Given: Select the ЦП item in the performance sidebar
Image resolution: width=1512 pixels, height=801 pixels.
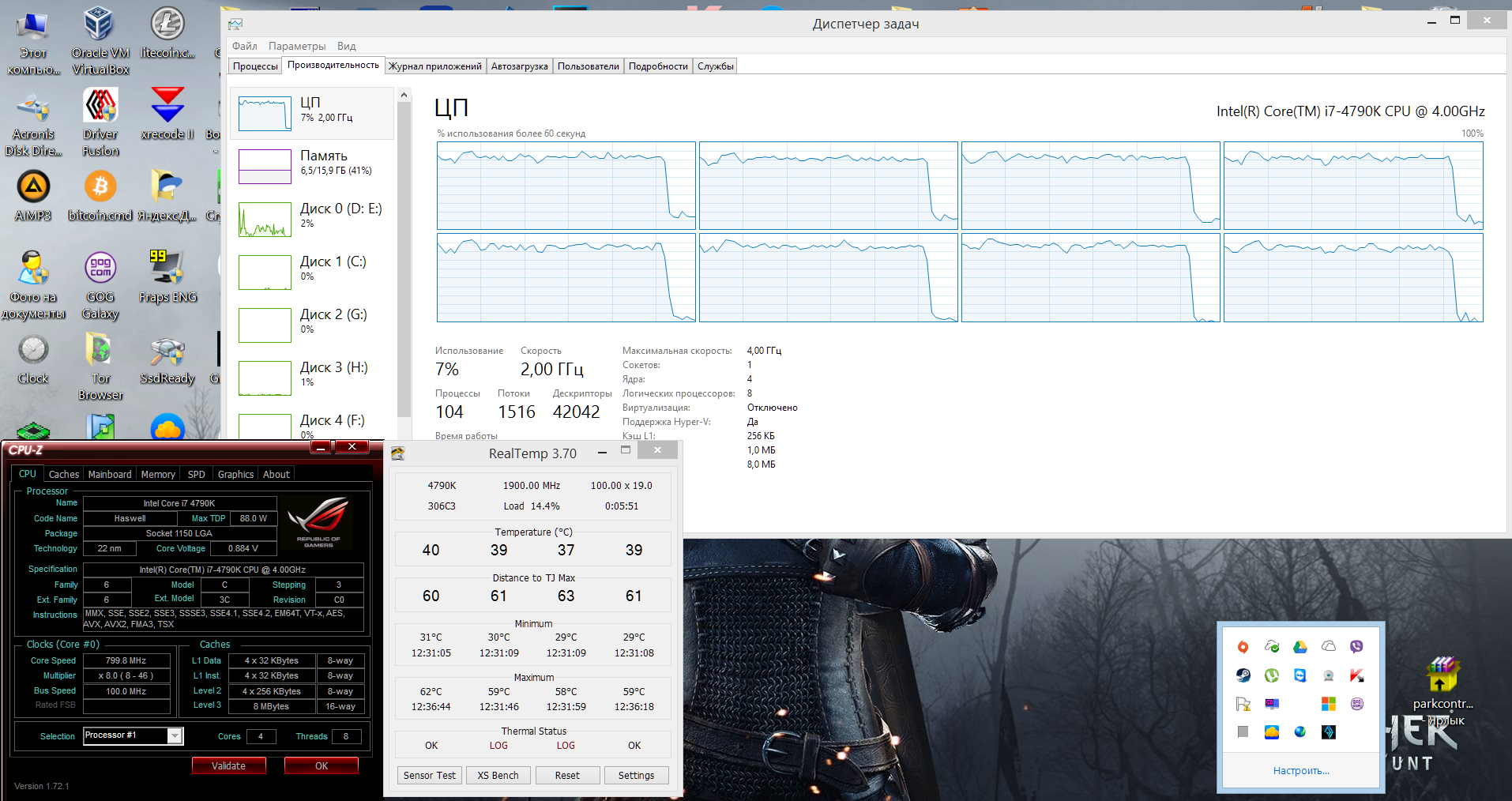Looking at the screenshot, I should click(312, 113).
